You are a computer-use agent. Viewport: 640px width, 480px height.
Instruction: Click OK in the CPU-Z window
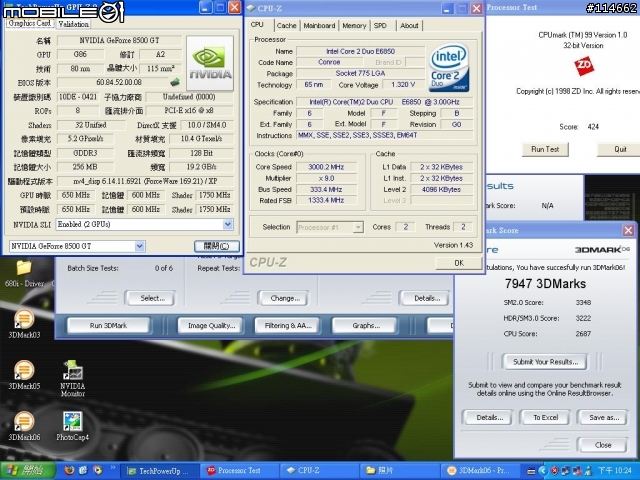click(x=459, y=263)
